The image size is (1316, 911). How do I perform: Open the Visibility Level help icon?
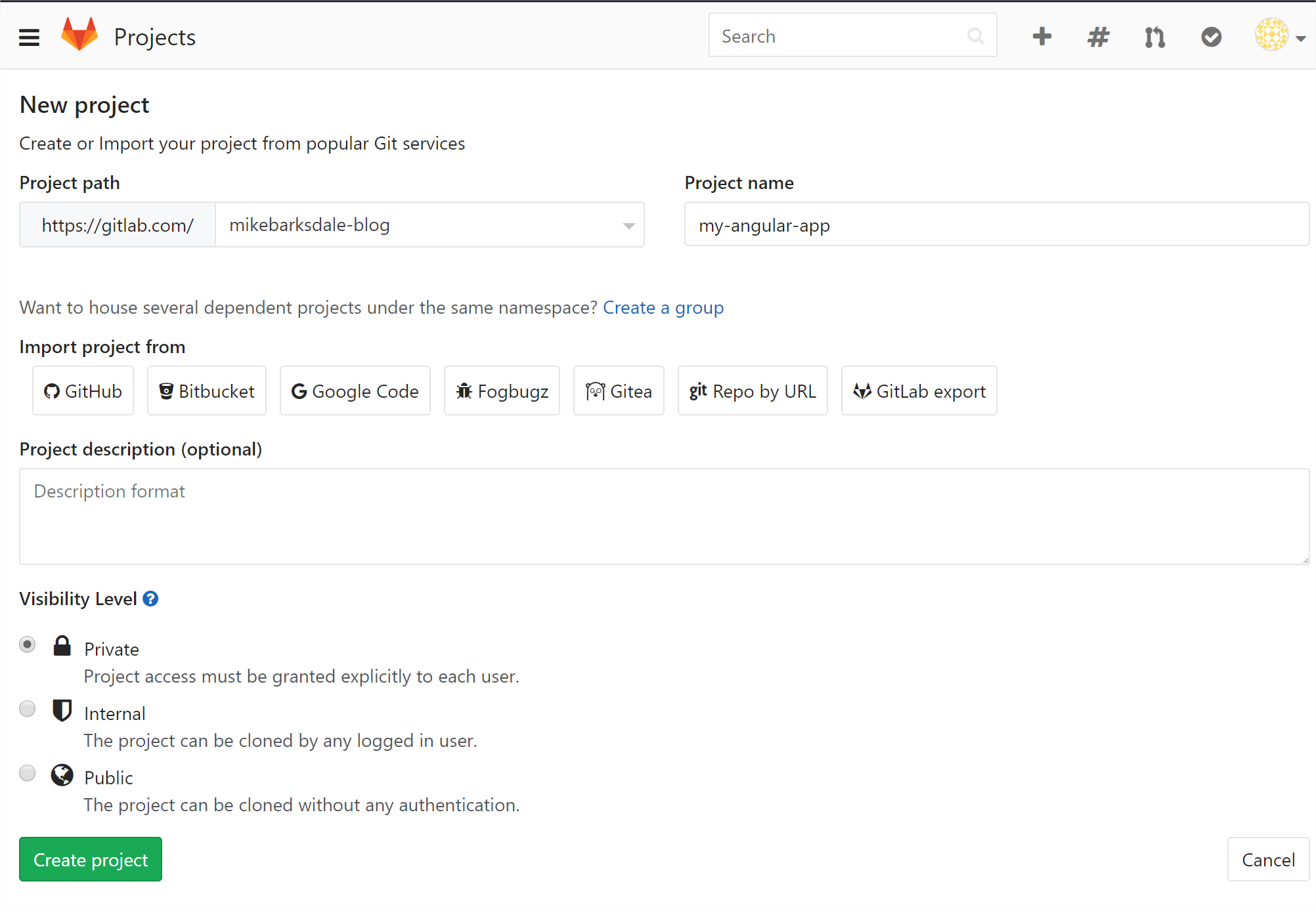click(x=150, y=599)
